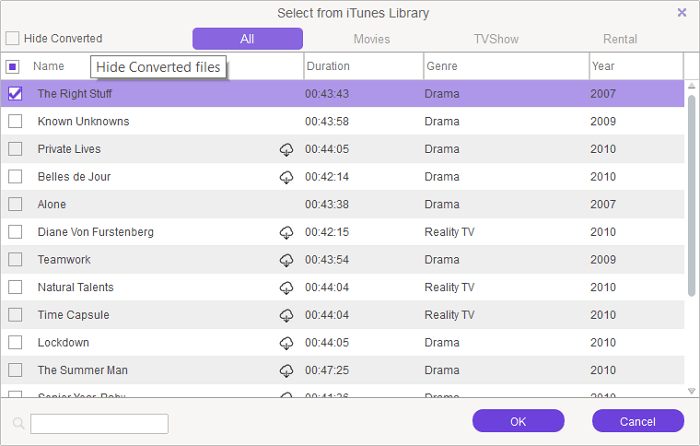Screen dimensions: 700x446
Task: Click cloud download icon for Private Lives
Action: tap(286, 149)
